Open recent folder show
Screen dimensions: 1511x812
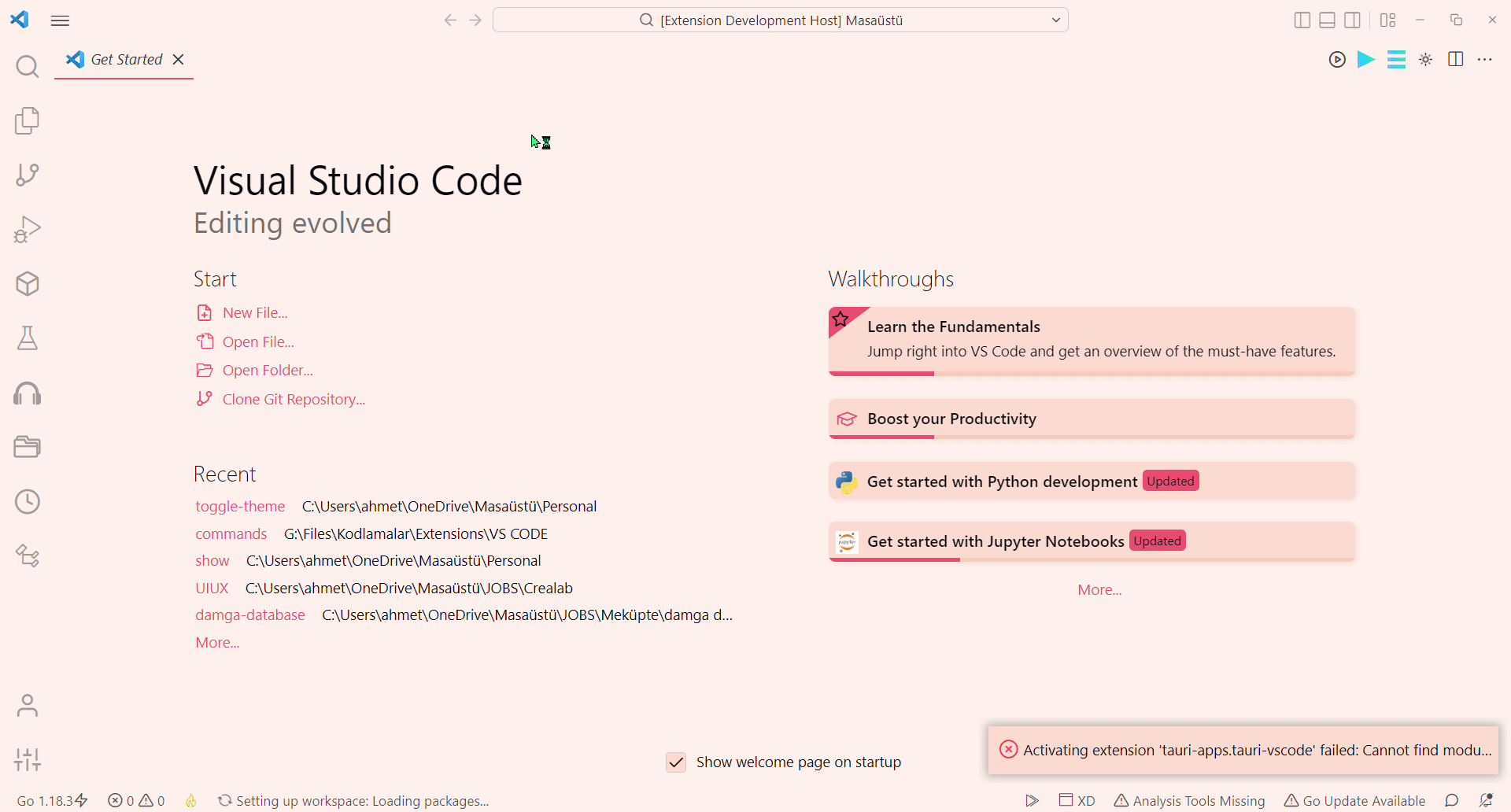point(212,561)
